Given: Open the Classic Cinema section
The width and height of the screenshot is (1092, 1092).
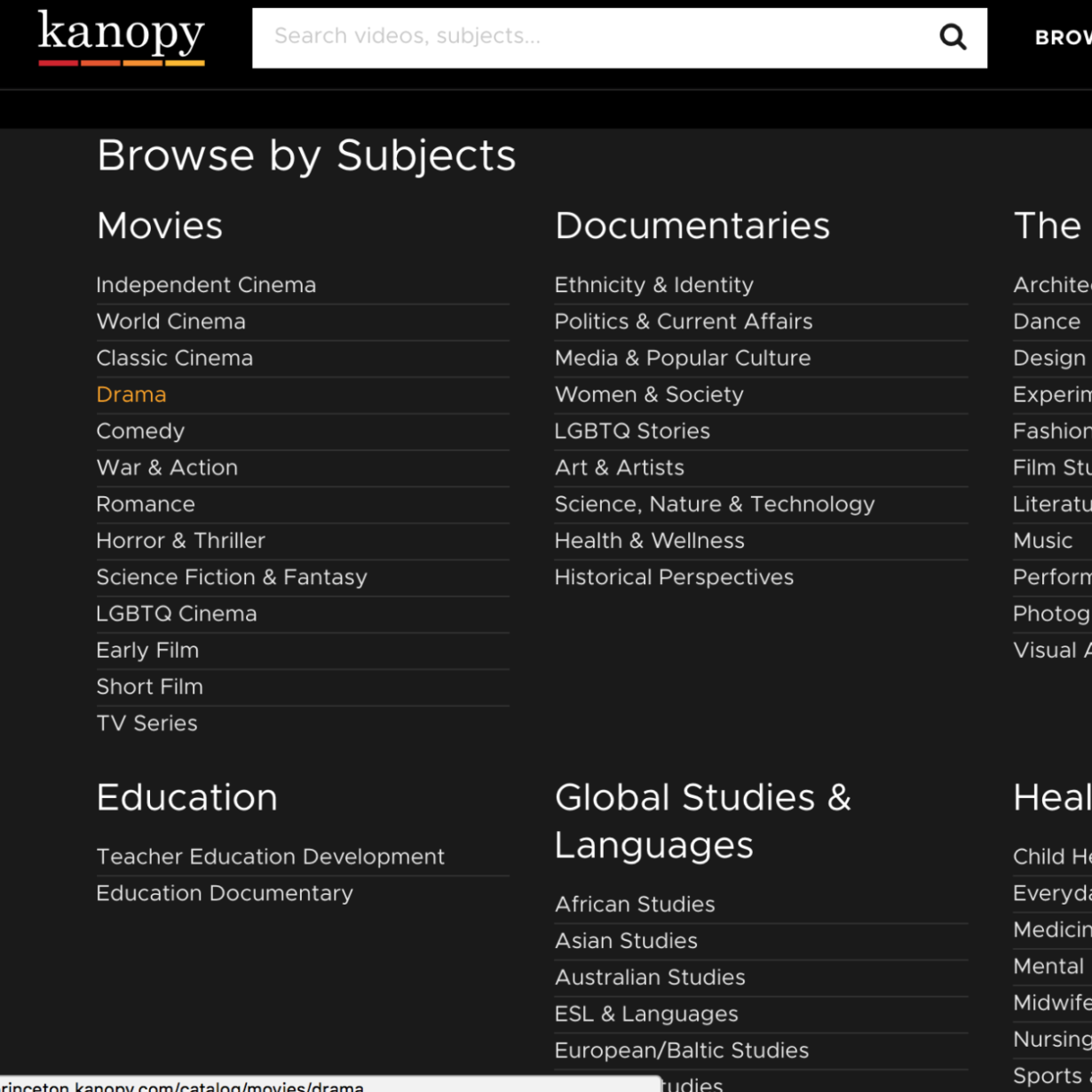Looking at the screenshot, I should (174, 358).
